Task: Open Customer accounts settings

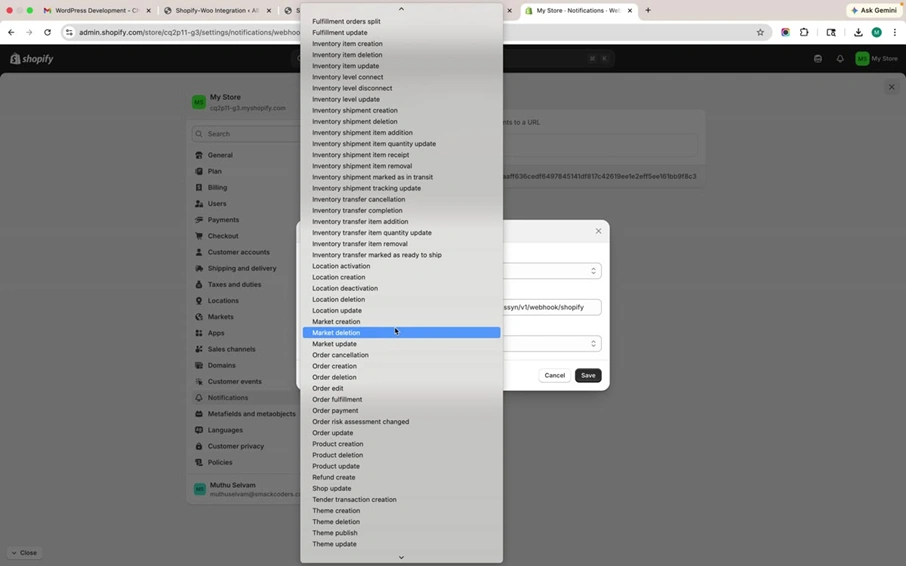Action: [239, 252]
